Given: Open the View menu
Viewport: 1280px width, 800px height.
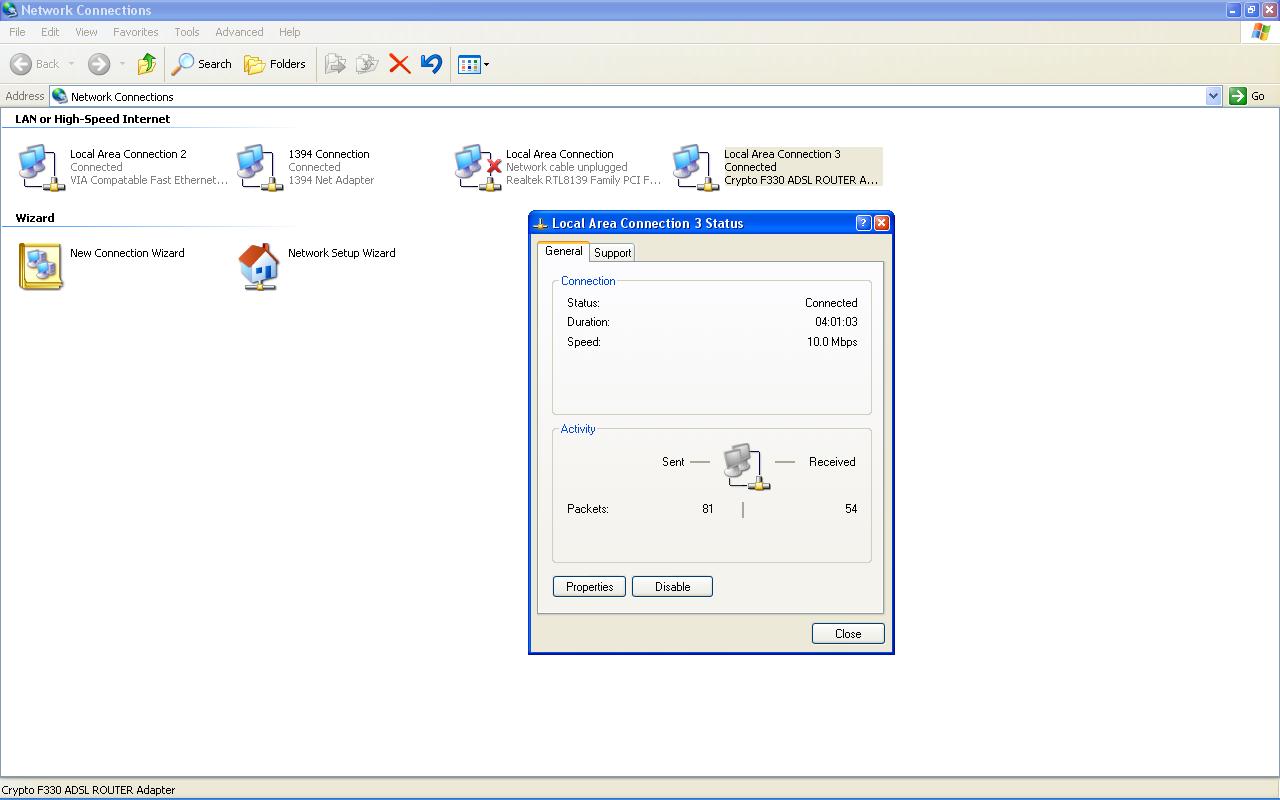Looking at the screenshot, I should (86, 32).
